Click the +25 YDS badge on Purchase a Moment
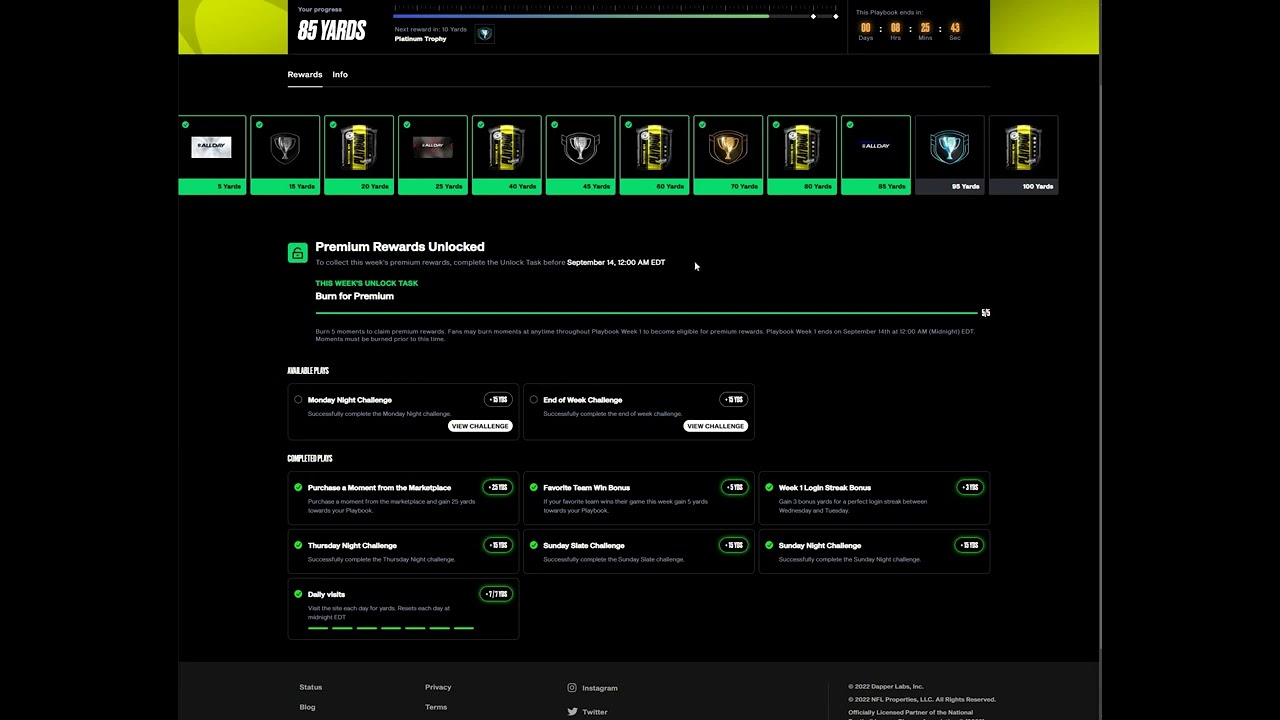 (498, 488)
